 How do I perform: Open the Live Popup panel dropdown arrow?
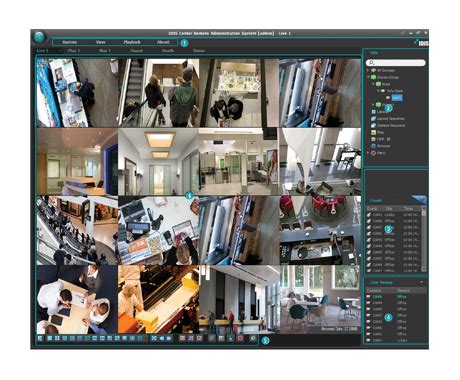point(422,282)
